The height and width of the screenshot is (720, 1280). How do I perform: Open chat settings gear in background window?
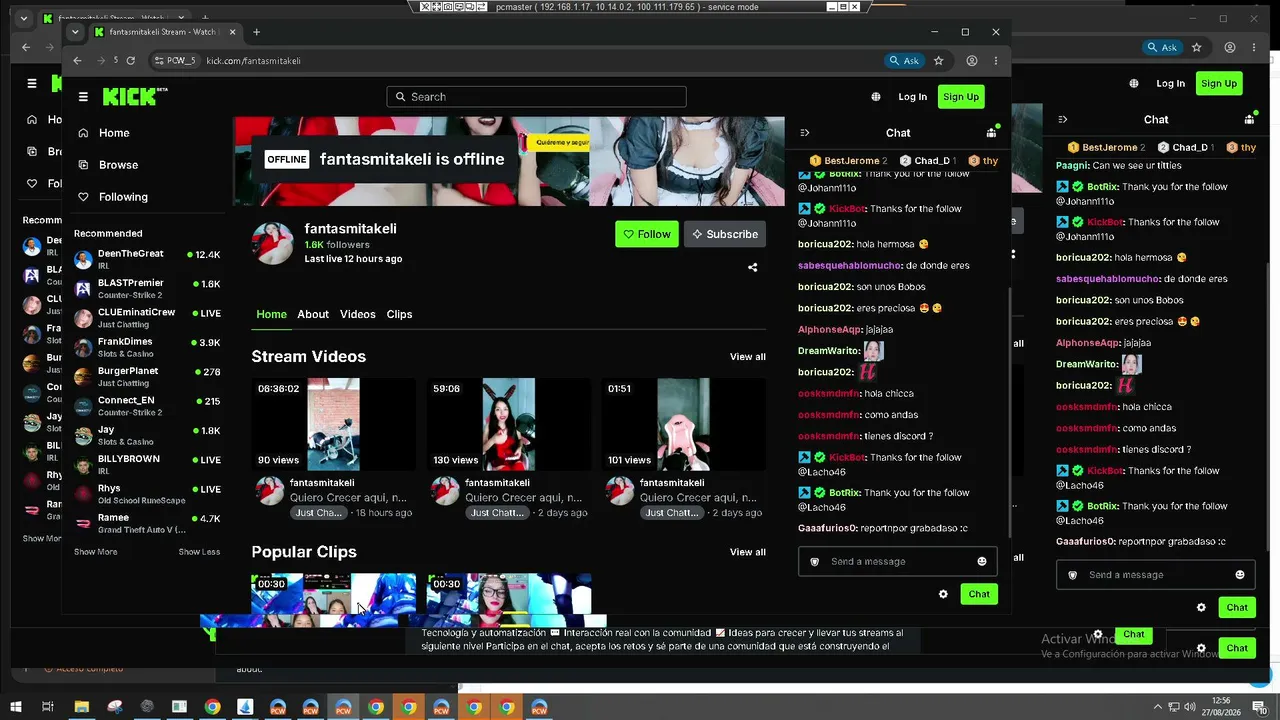pyautogui.click(x=1201, y=608)
